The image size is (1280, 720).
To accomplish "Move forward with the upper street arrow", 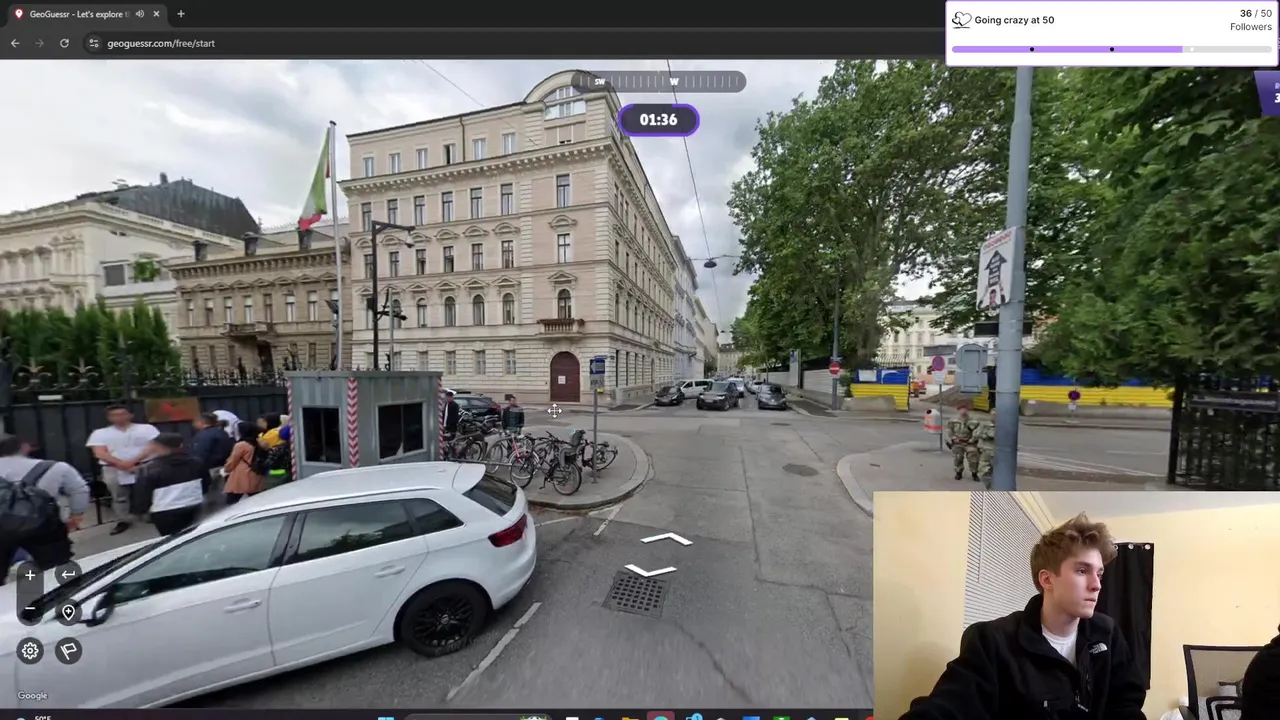I will point(666,539).
